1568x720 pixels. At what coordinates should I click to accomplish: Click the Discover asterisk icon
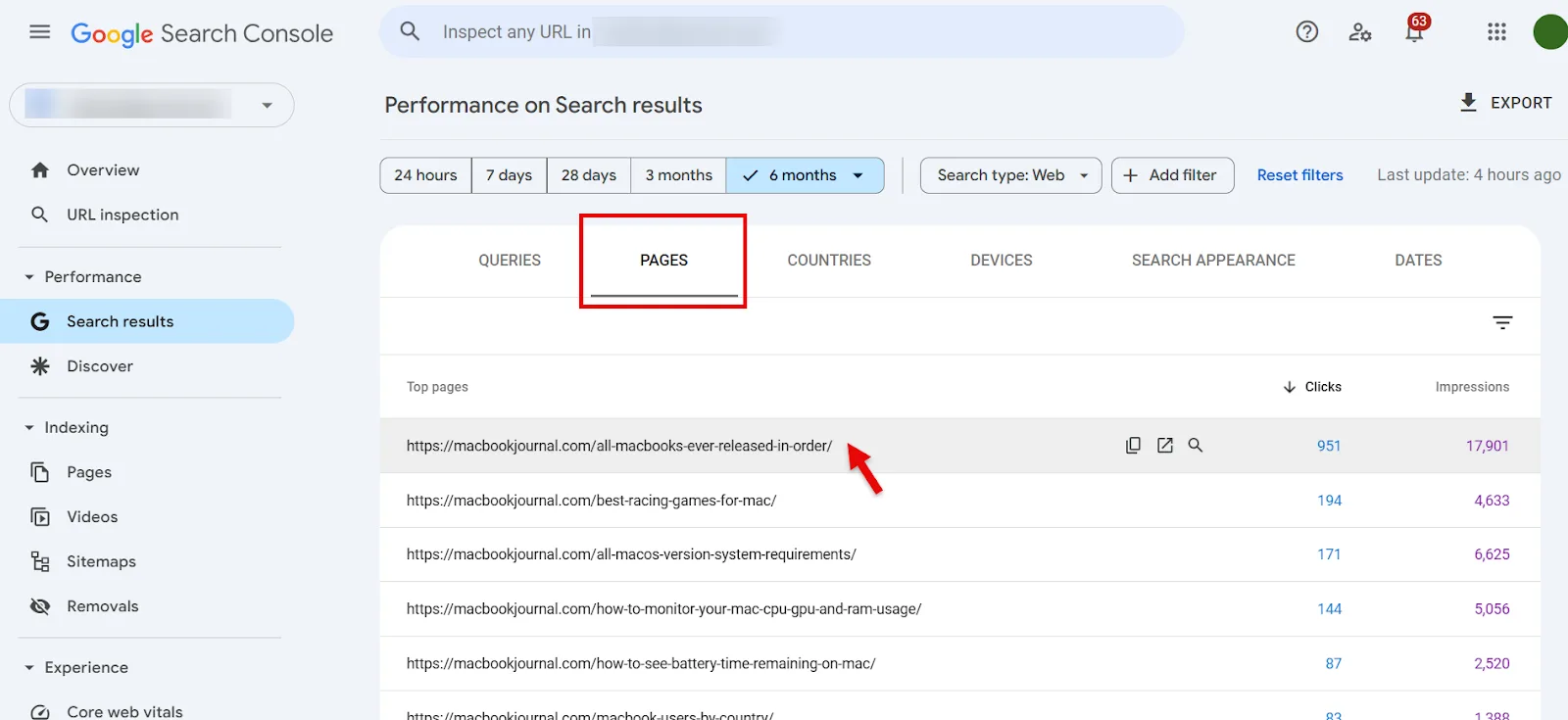[40, 366]
